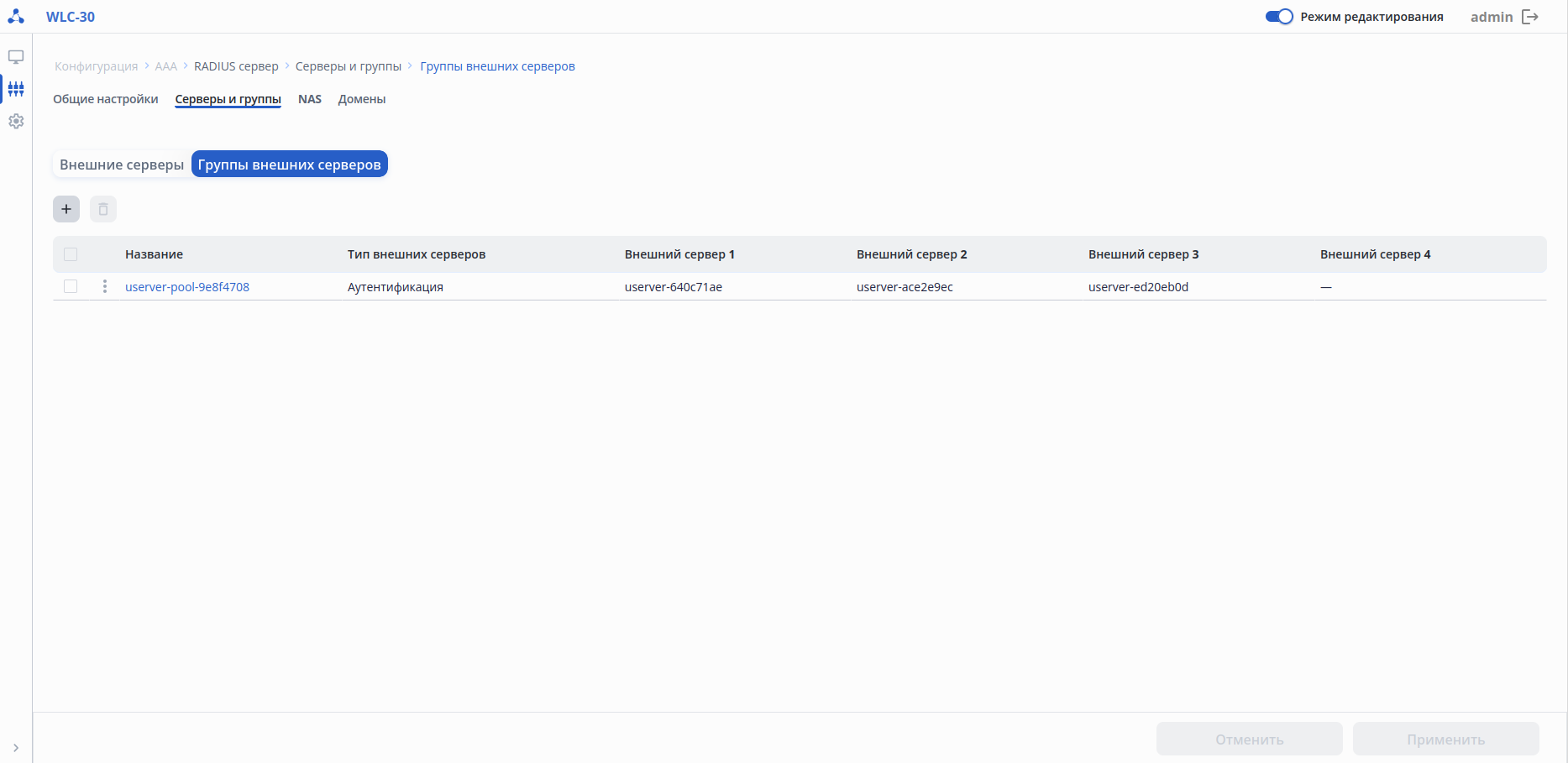Open the configuration sliders sidebar icon

[16, 89]
